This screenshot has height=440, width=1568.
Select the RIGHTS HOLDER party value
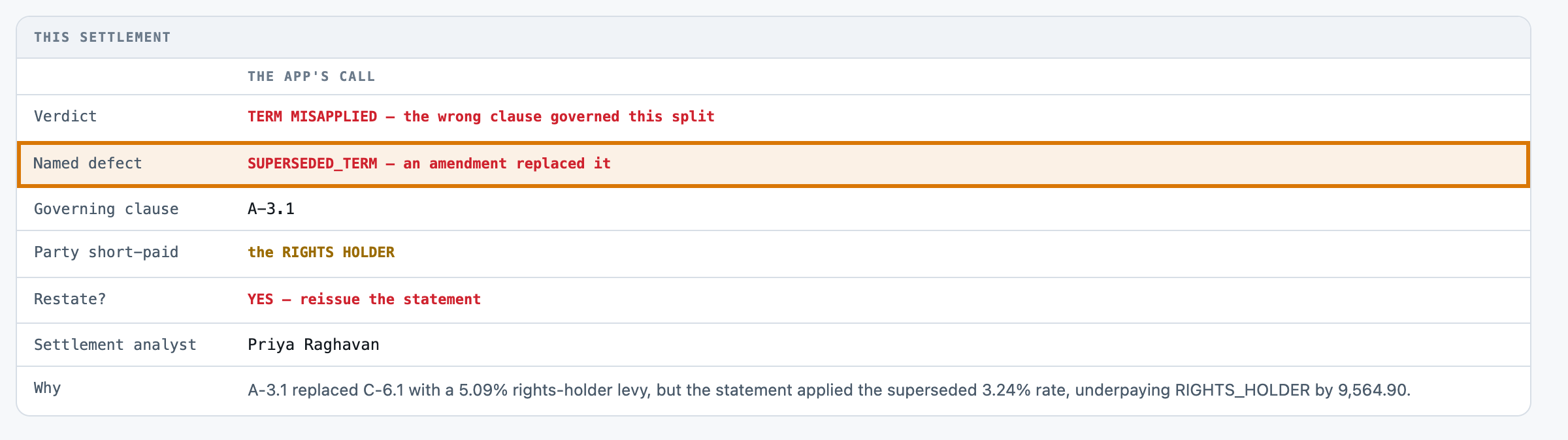click(x=321, y=252)
